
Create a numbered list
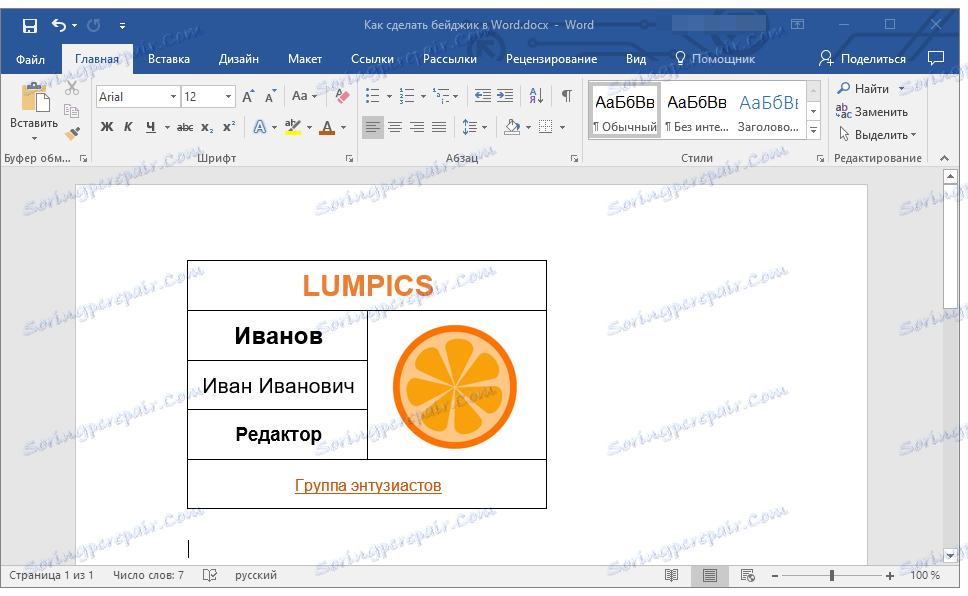pyautogui.click(x=407, y=96)
